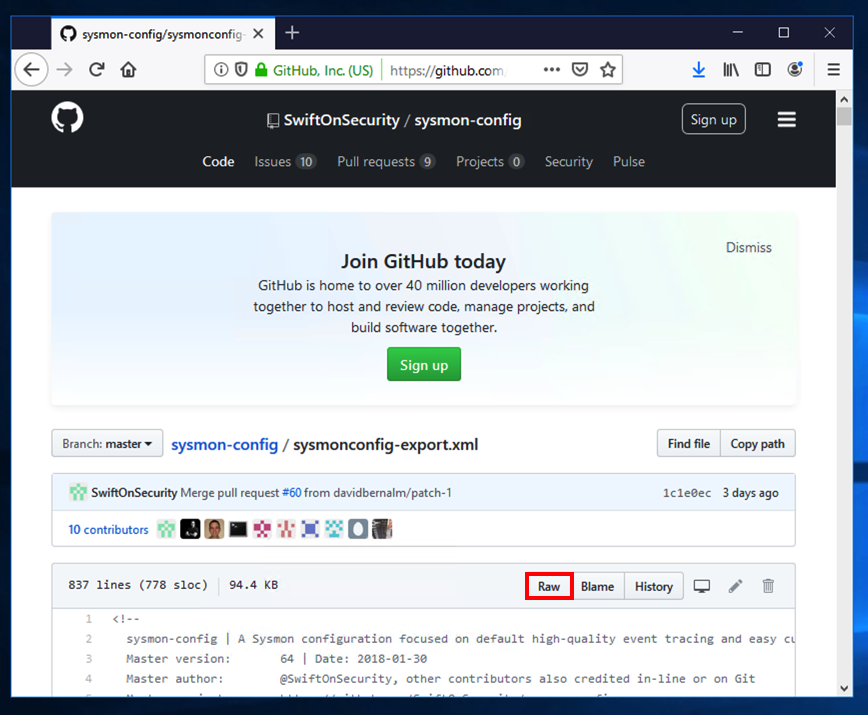Open SwiftOnSecurity owner link
Screen dimensions: 868x715
point(342,120)
